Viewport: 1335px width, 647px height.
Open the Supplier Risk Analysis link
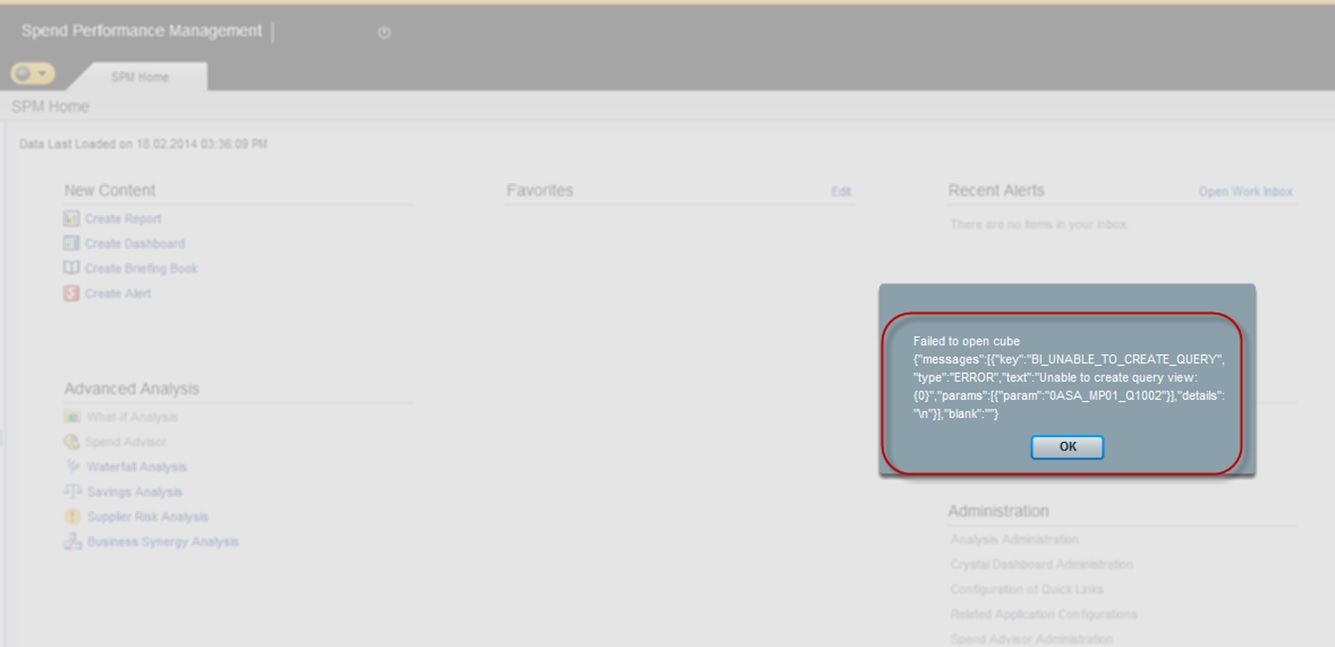148,517
